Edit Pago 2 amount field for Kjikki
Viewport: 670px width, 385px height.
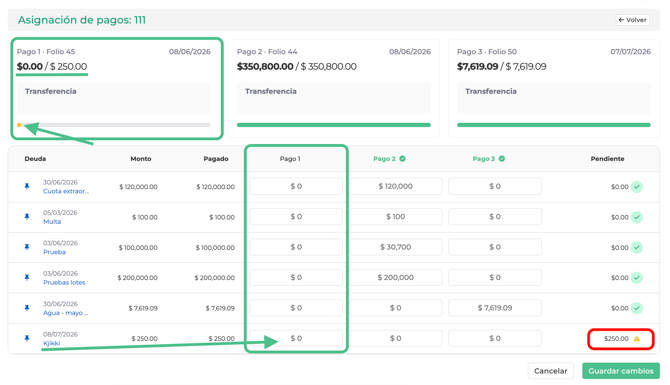(396, 338)
